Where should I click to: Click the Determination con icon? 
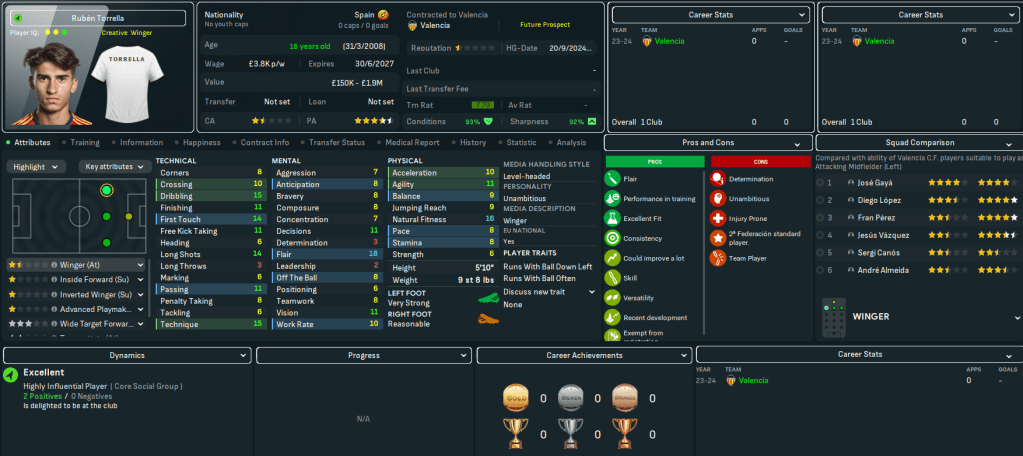point(716,179)
